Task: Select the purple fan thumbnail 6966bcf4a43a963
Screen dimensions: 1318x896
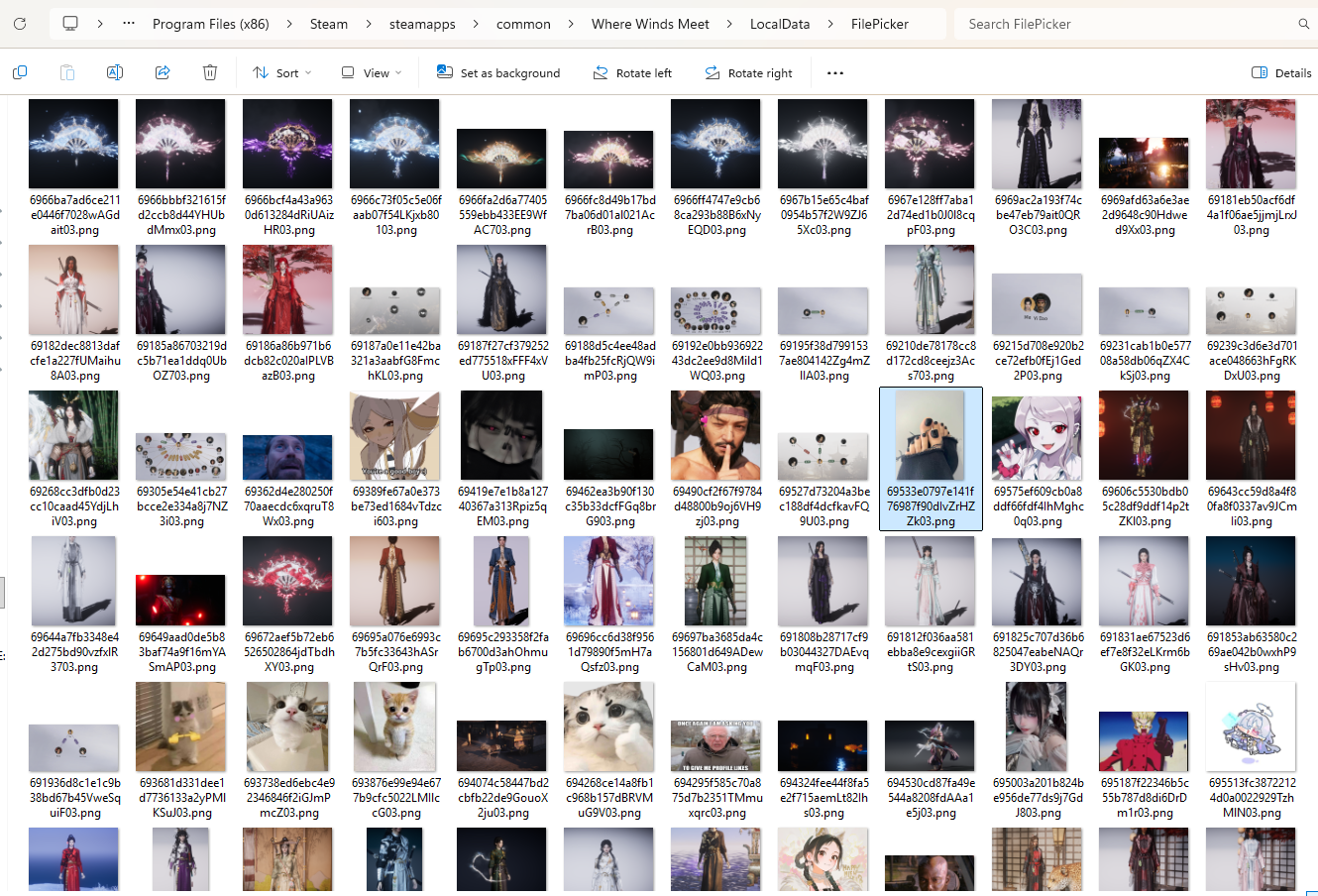Action: (288, 144)
